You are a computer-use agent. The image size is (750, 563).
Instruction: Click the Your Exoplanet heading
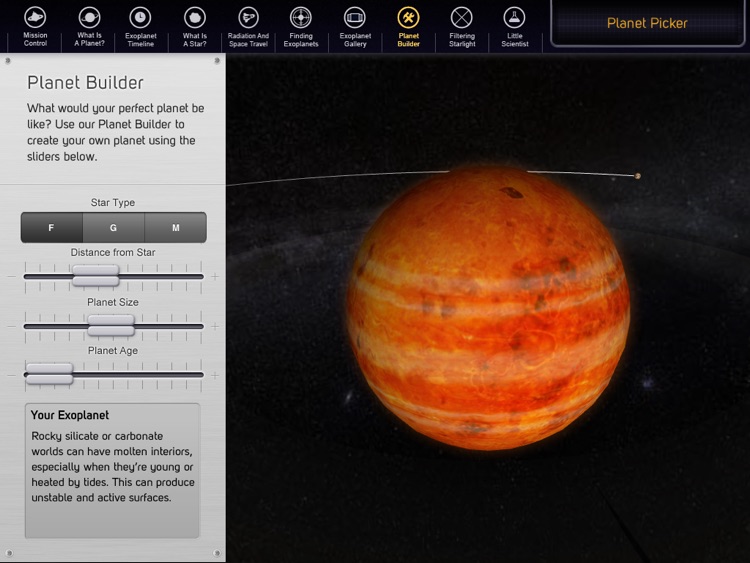click(x=70, y=415)
